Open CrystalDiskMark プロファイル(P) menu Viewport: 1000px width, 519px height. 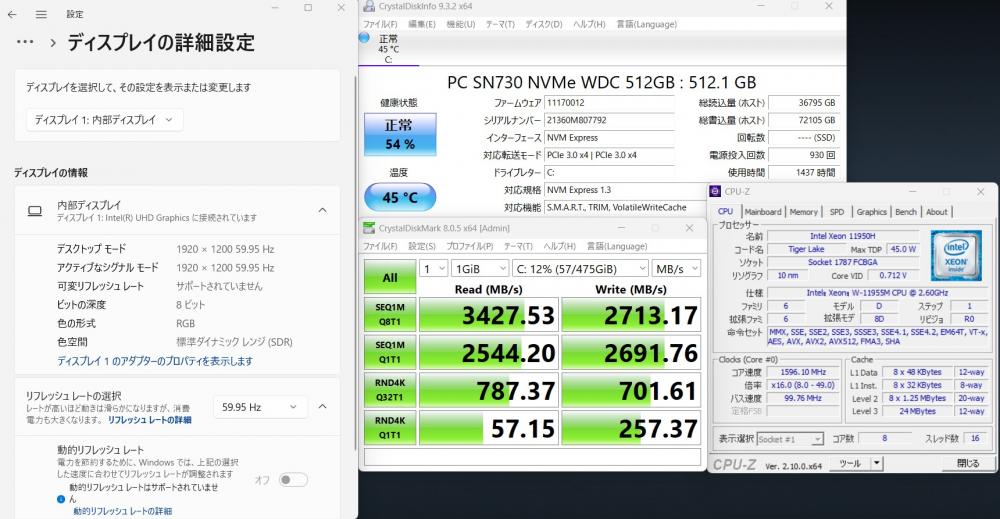[x=469, y=246]
